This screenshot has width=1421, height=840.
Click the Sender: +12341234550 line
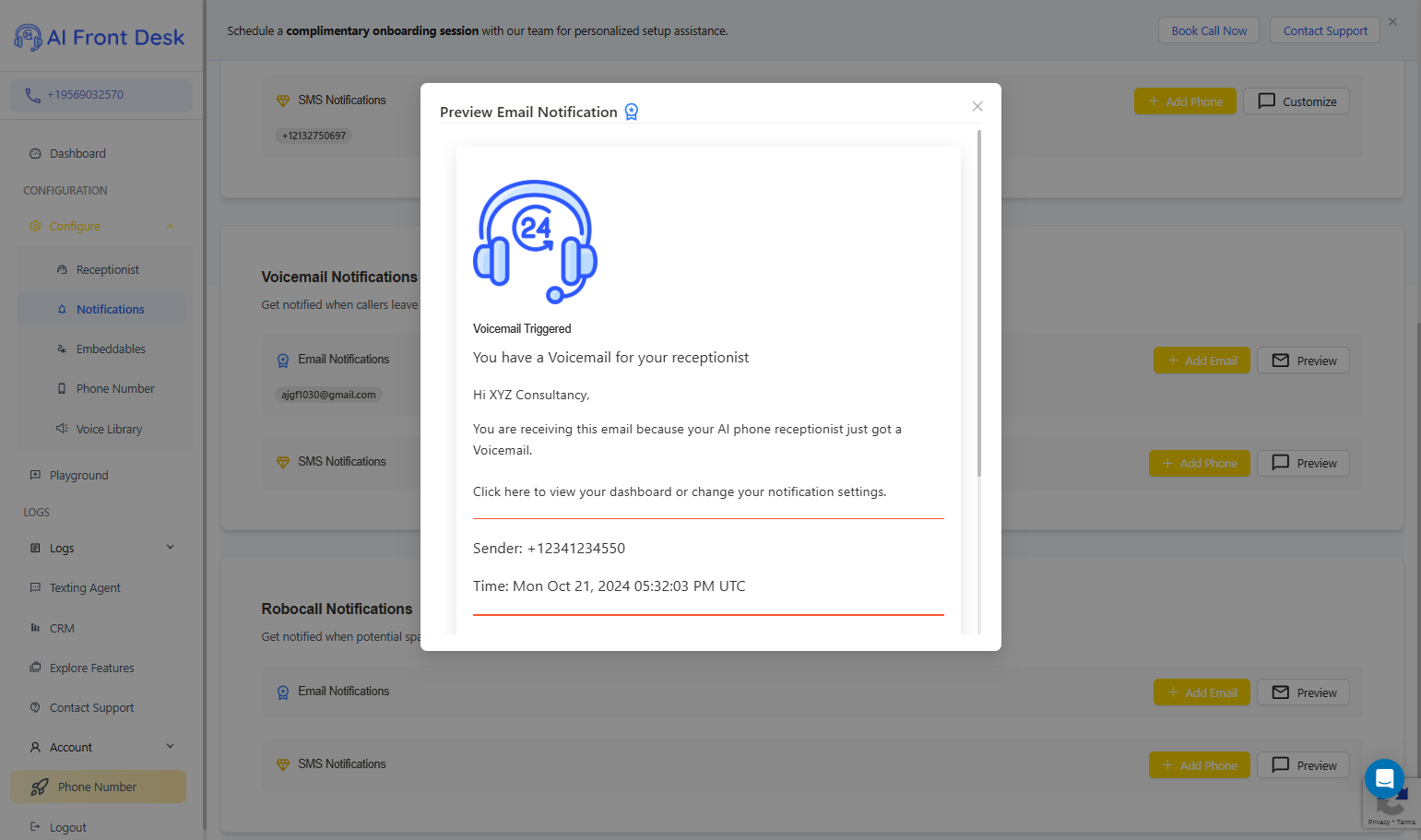(x=549, y=549)
